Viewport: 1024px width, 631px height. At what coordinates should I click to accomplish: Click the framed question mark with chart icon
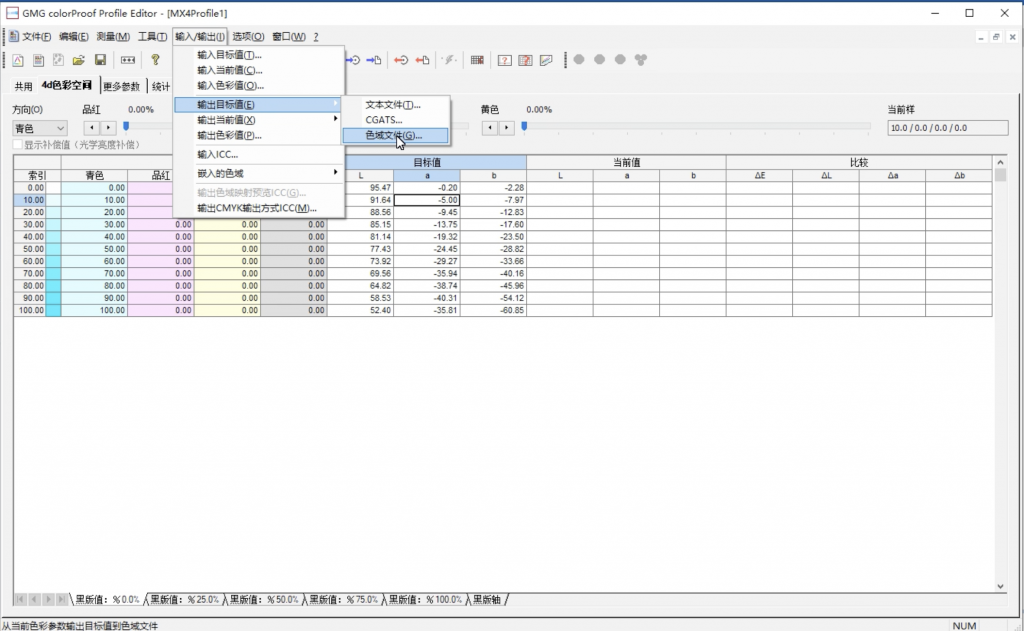tap(525, 60)
